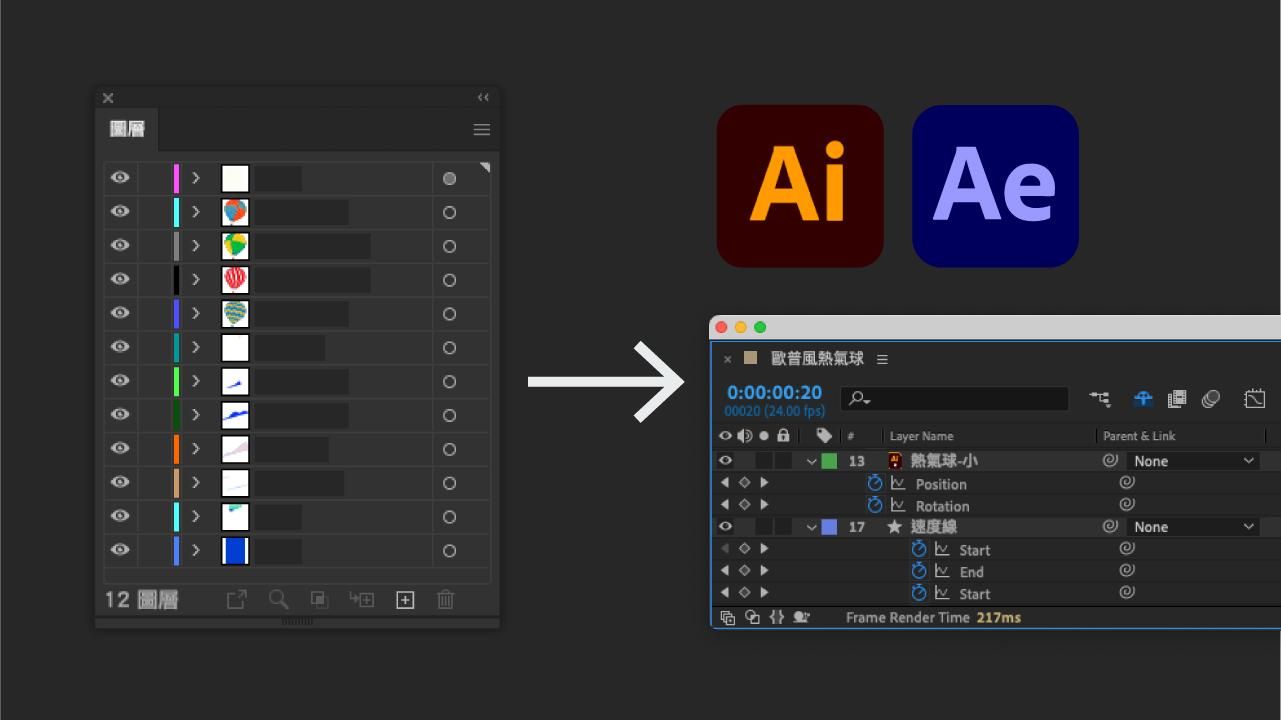Expand the first layer in the Illustrator panel

click(196, 177)
